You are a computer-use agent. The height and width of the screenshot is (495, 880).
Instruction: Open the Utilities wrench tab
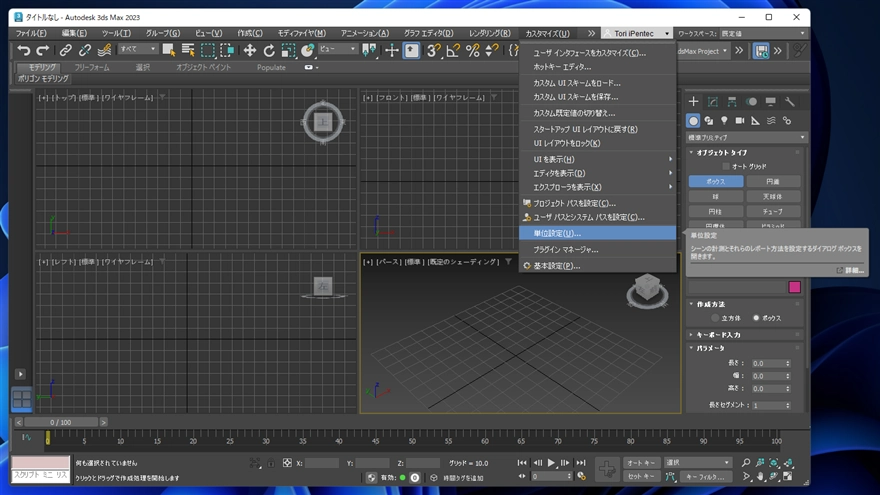pyautogui.click(x=790, y=102)
